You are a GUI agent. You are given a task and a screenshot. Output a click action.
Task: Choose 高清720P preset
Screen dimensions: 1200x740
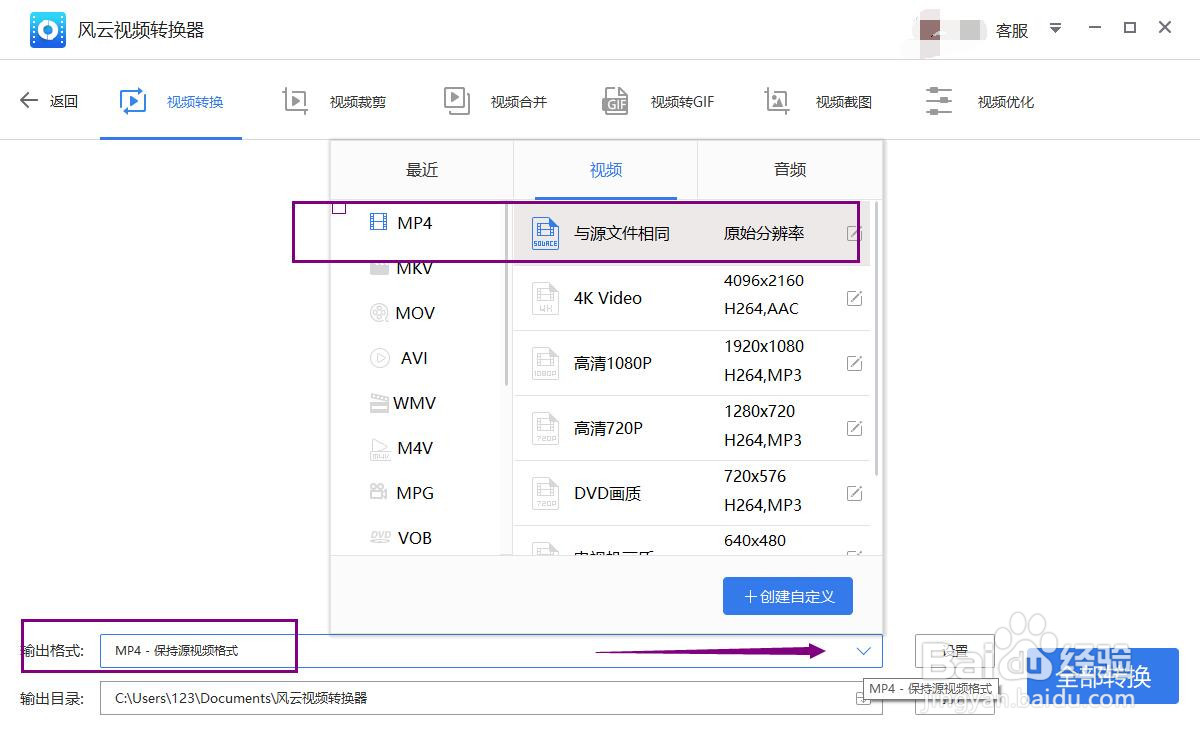691,428
